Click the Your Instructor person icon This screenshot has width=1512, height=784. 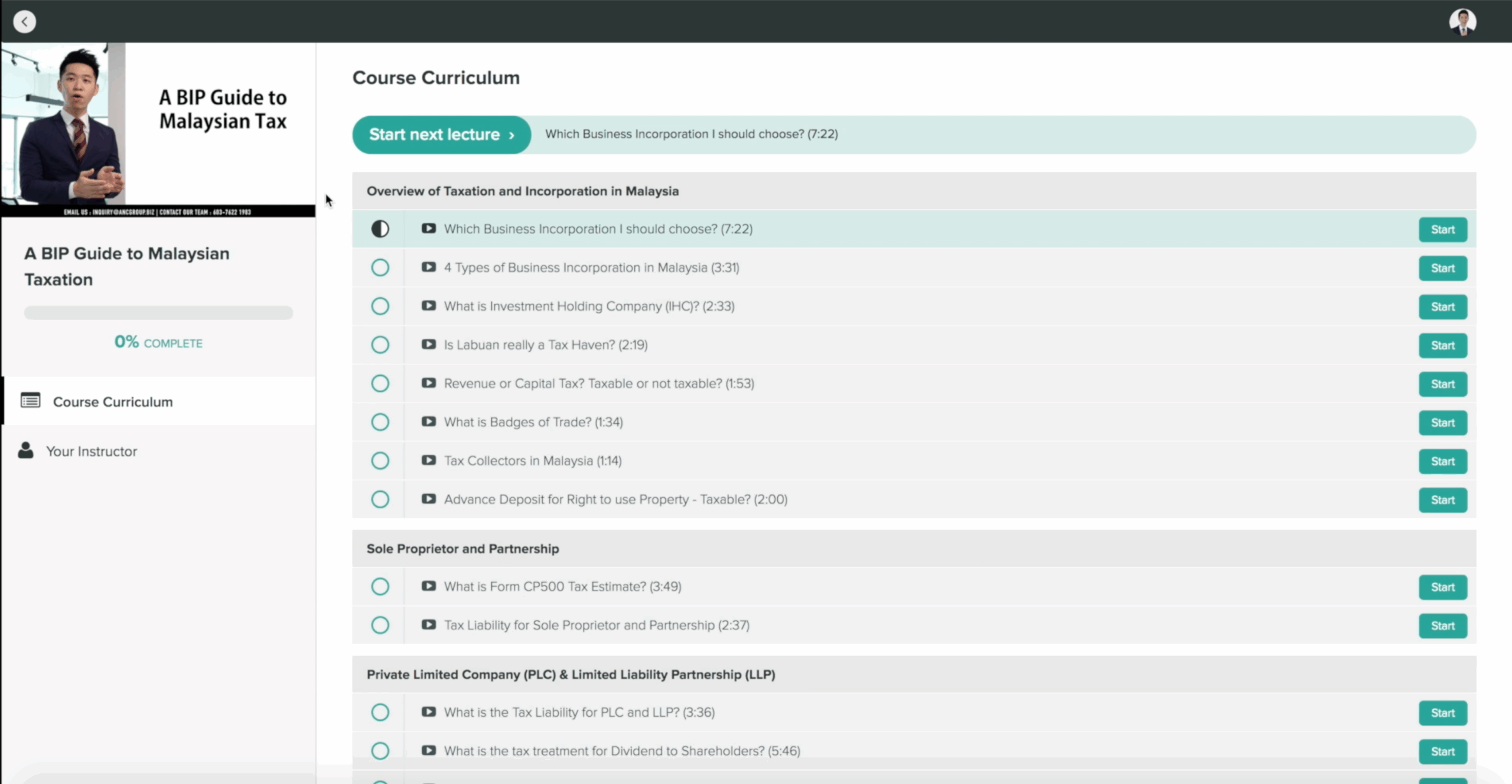(x=25, y=450)
